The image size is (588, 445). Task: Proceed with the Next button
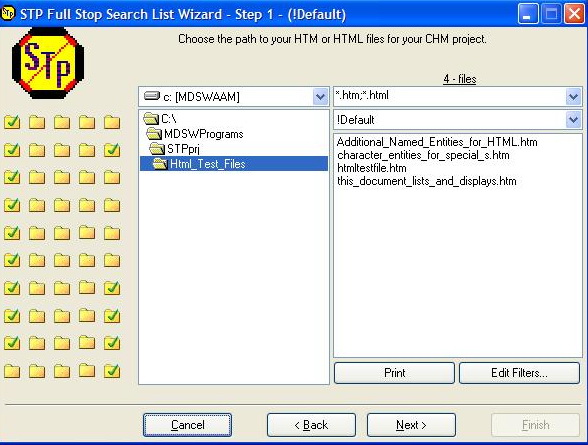(411, 425)
